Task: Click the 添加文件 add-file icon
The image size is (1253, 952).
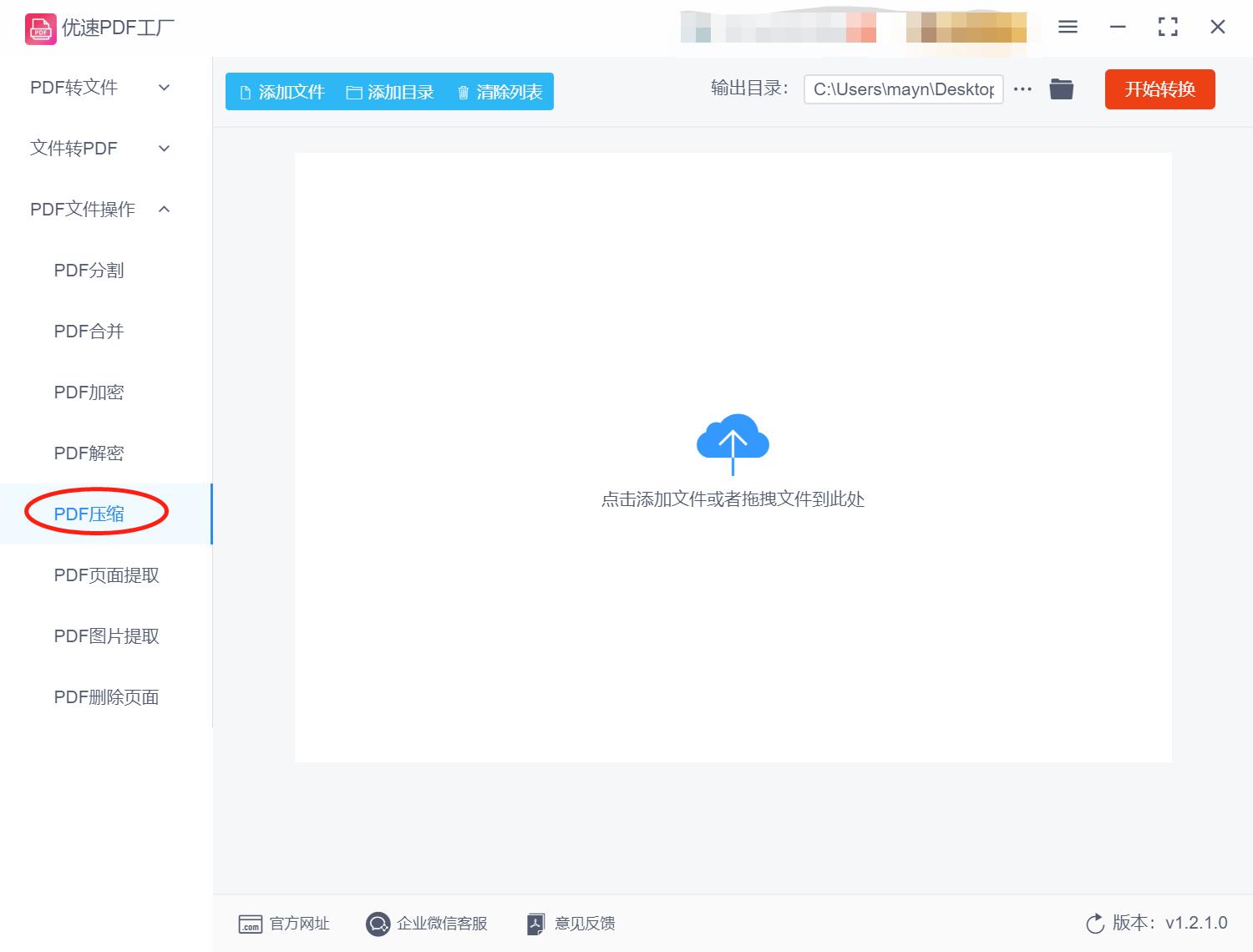Action: click(246, 92)
